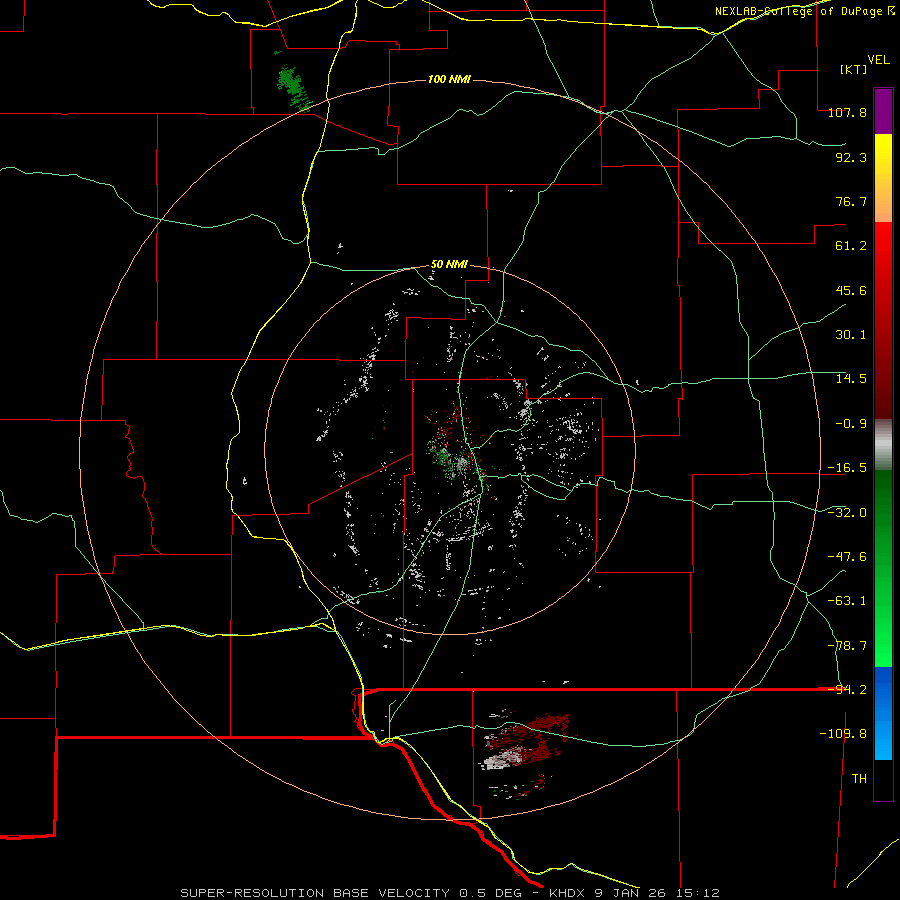900x900 pixels.
Task: Click the 50 NMI range ring label
Action: (x=449, y=265)
